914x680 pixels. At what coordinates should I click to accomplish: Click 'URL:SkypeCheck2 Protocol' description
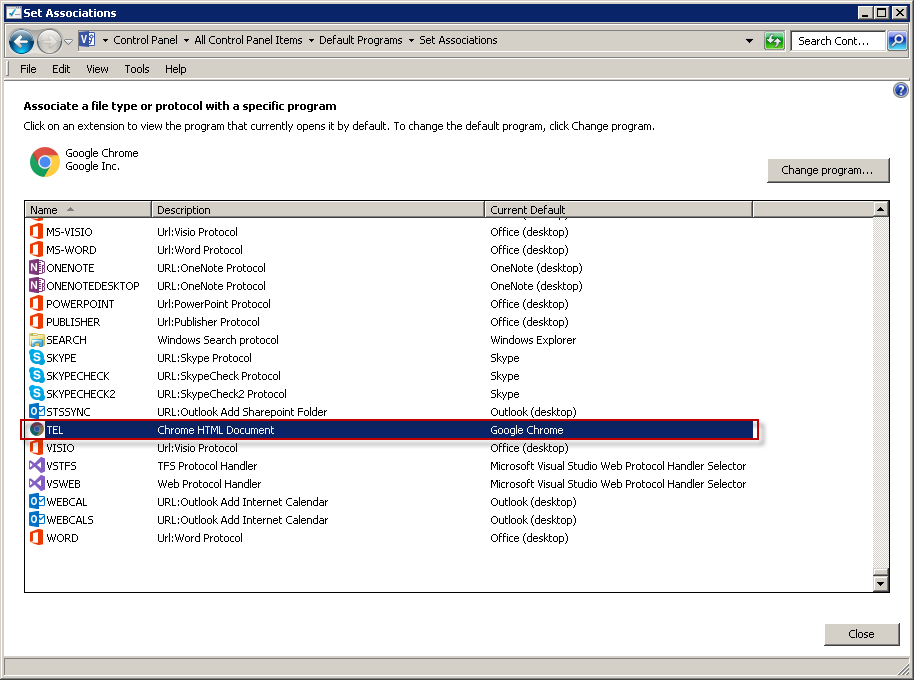coord(222,394)
